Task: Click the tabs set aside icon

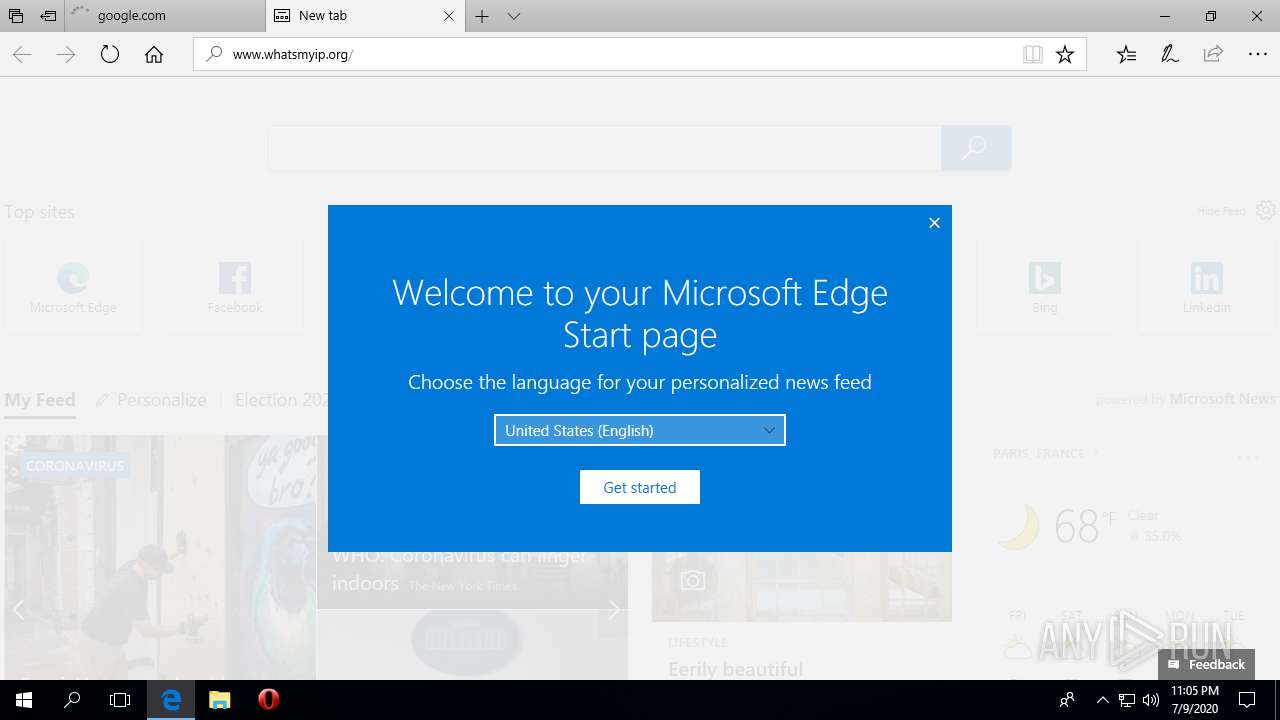Action: pos(15,16)
